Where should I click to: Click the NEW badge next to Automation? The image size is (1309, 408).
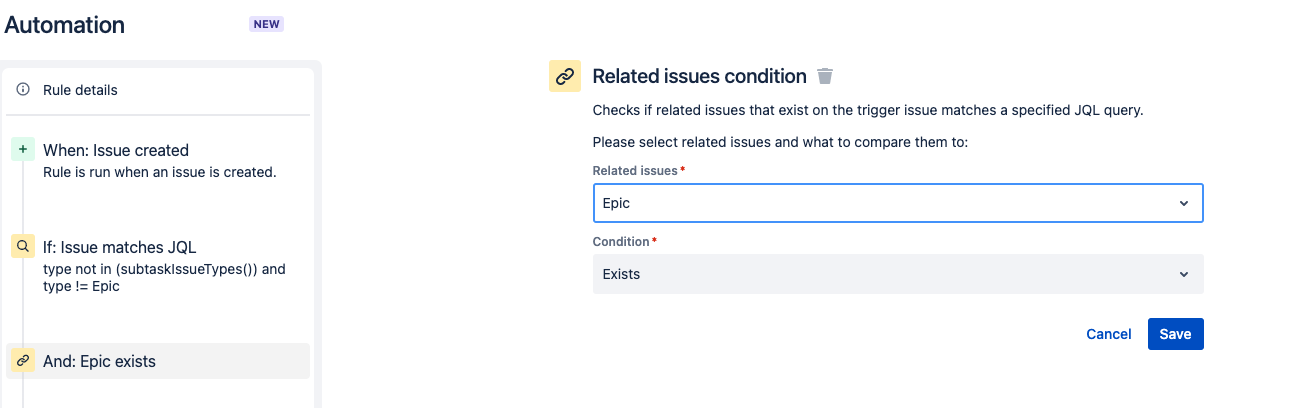click(266, 24)
